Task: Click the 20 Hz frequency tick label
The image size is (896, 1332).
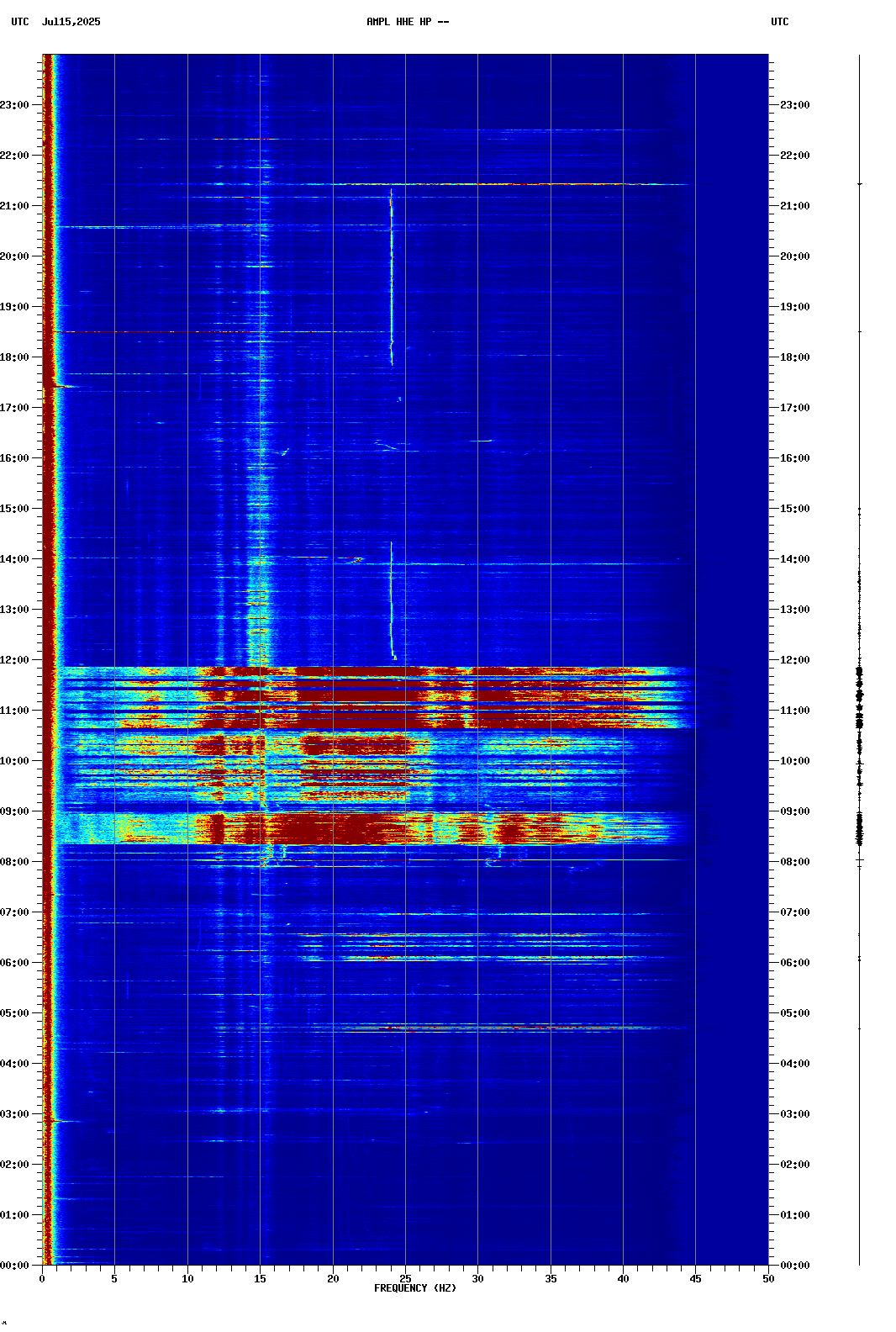Action: click(x=333, y=1279)
